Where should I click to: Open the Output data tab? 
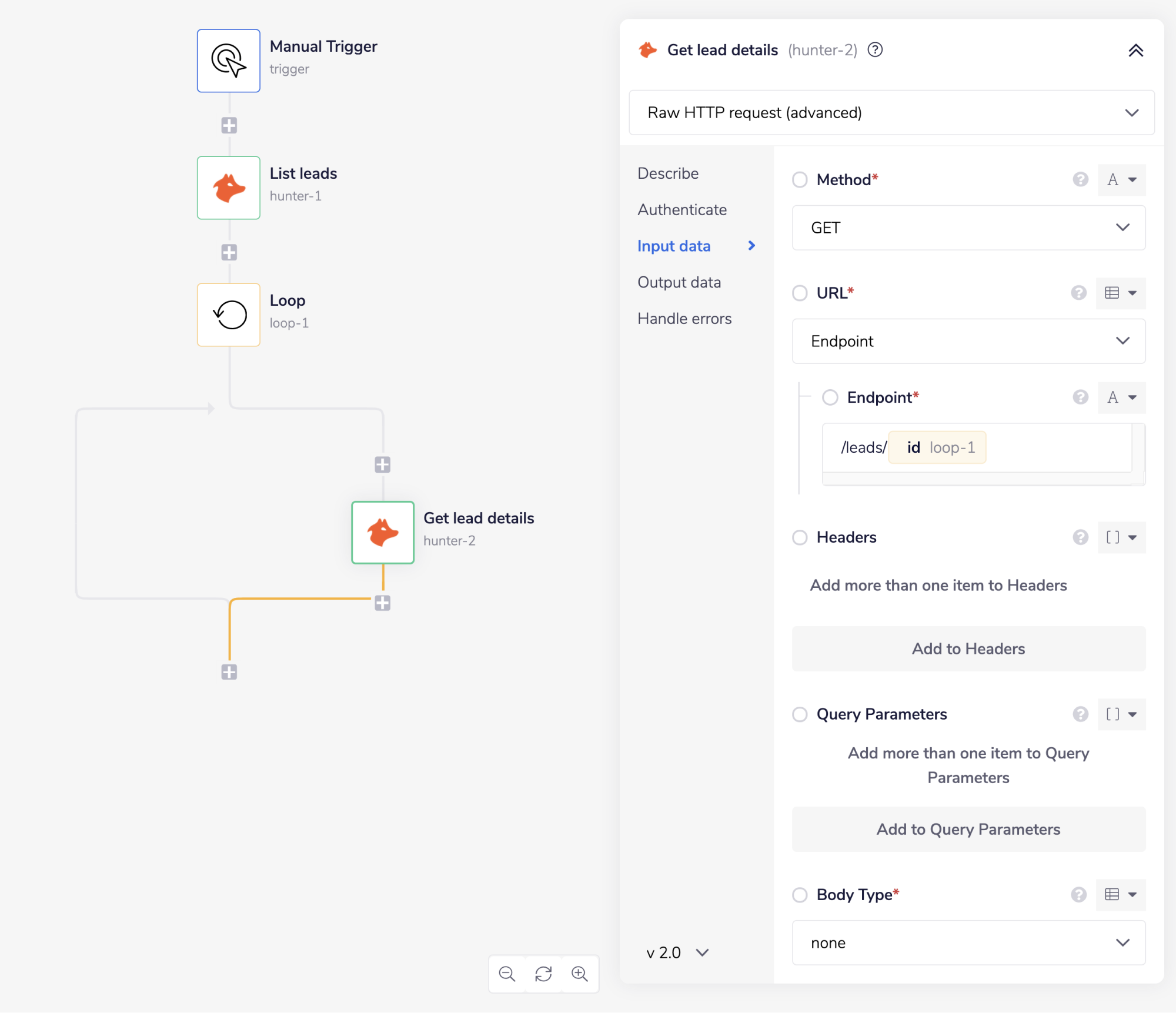[x=679, y=282]
